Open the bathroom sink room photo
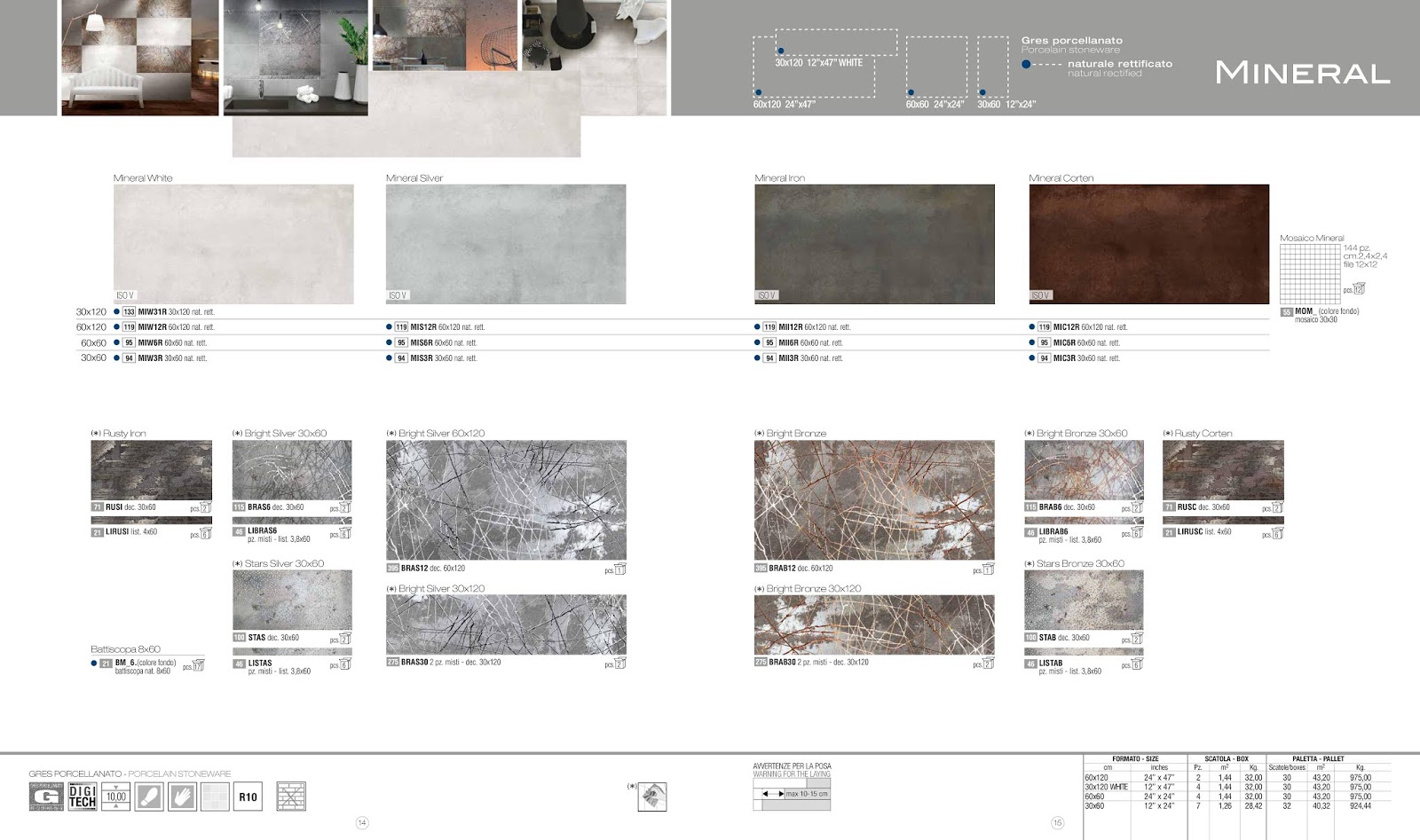This screenshot has height=840, width=1420. [296, 58]
